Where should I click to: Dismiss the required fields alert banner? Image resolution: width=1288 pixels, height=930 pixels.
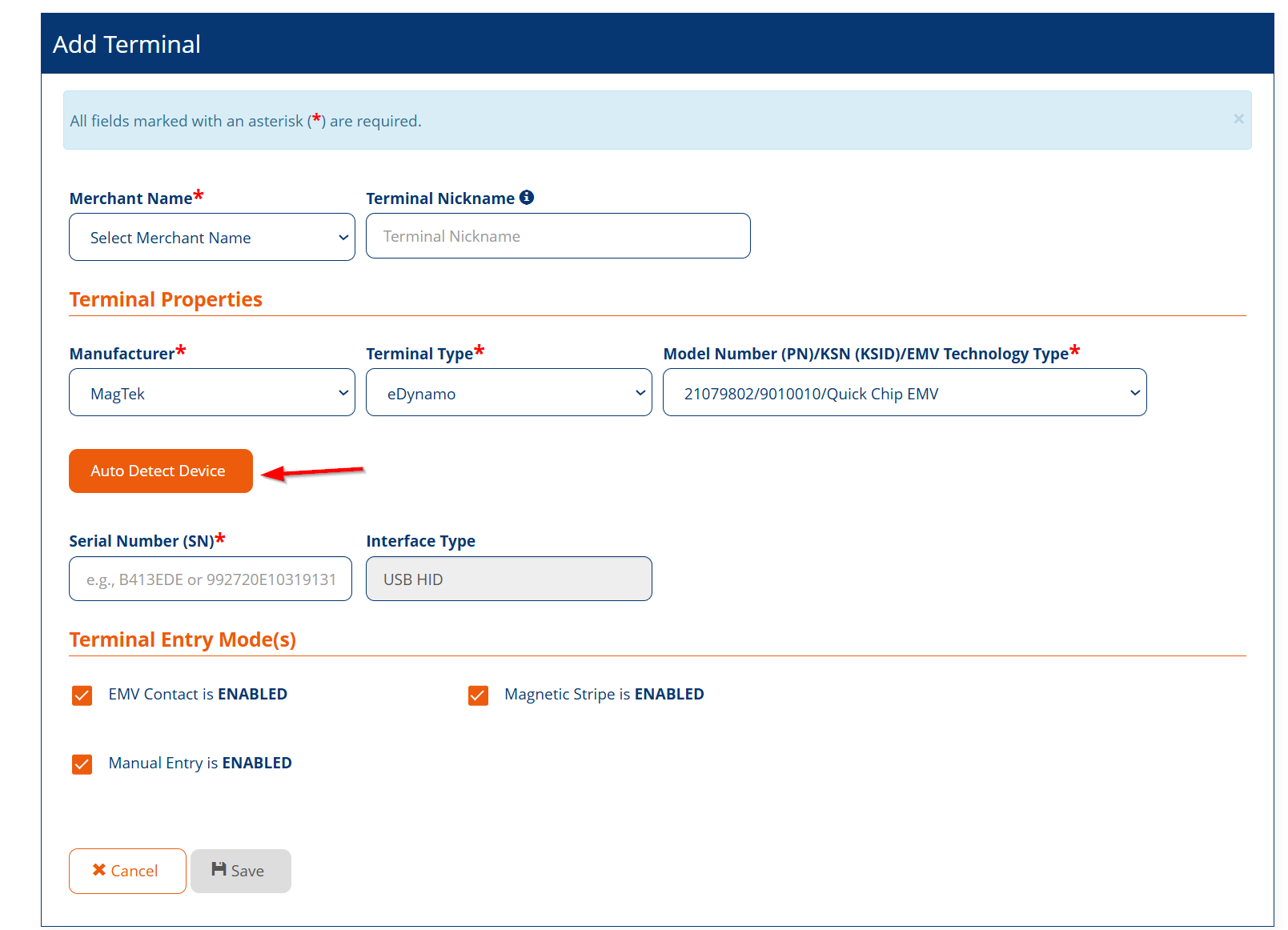[1238, 119]
